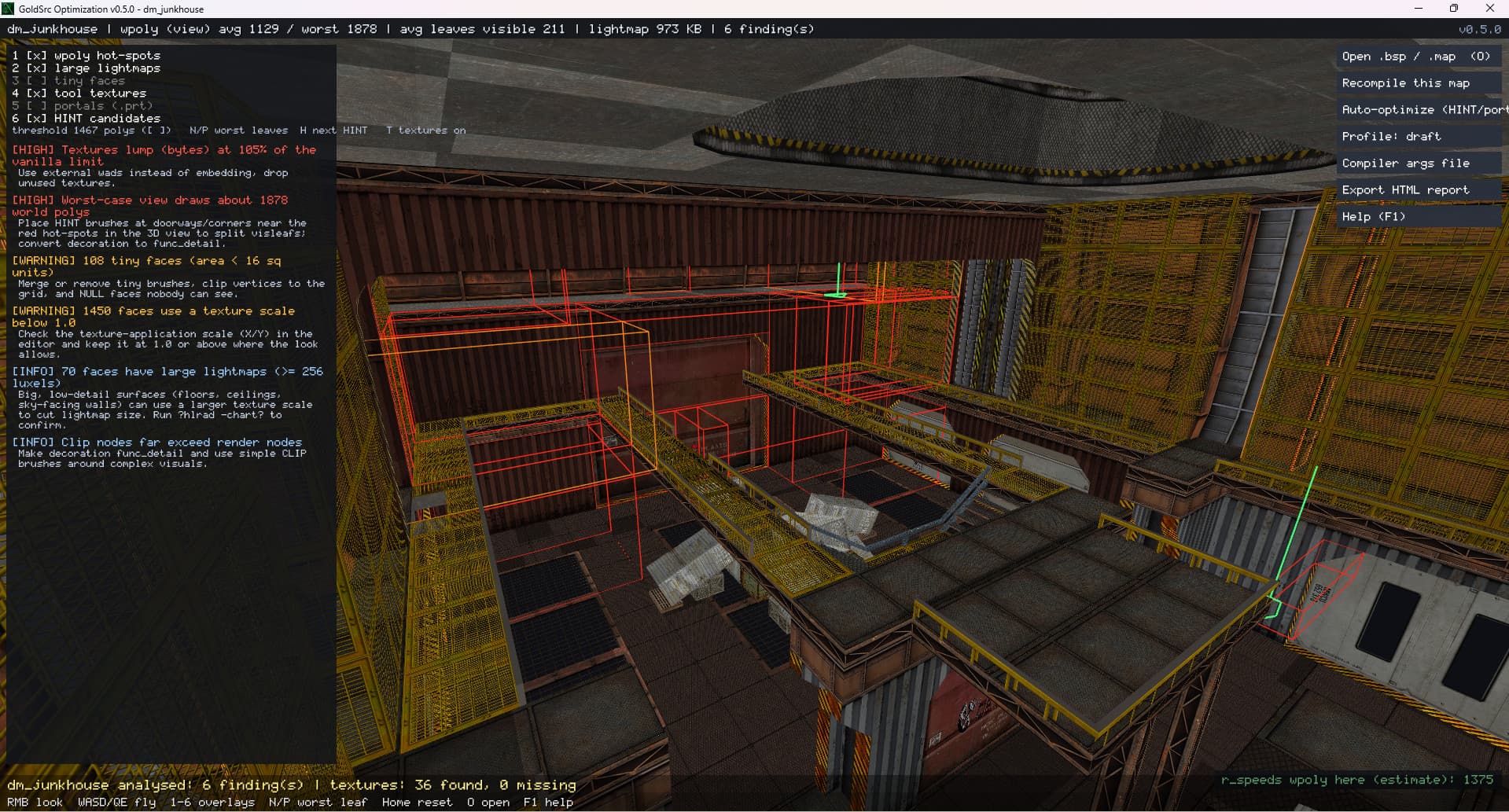
Task: Click the lightmap 973 KB status entry
Action: tap(645, 29)
